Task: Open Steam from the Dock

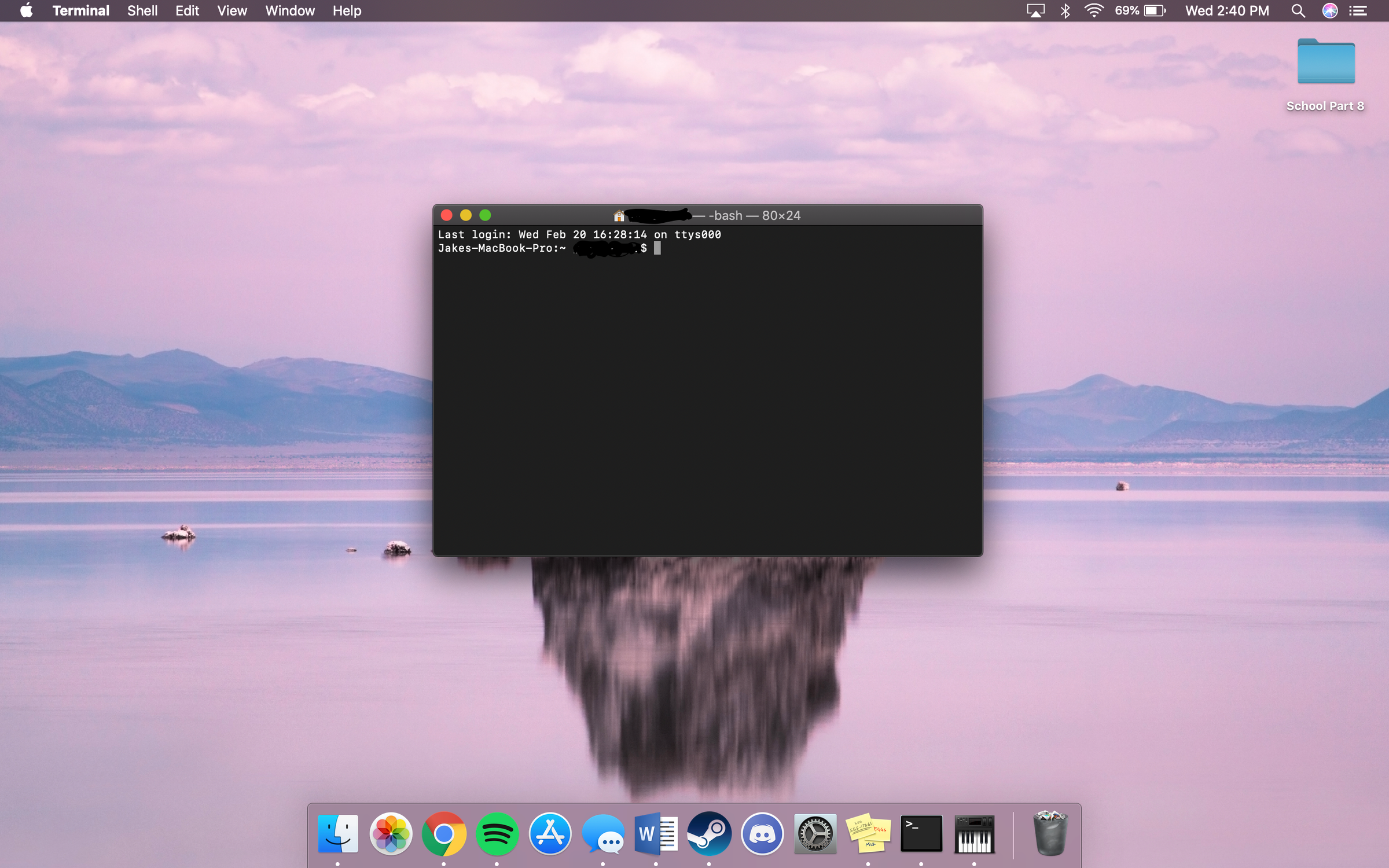Action: point(709,834)
